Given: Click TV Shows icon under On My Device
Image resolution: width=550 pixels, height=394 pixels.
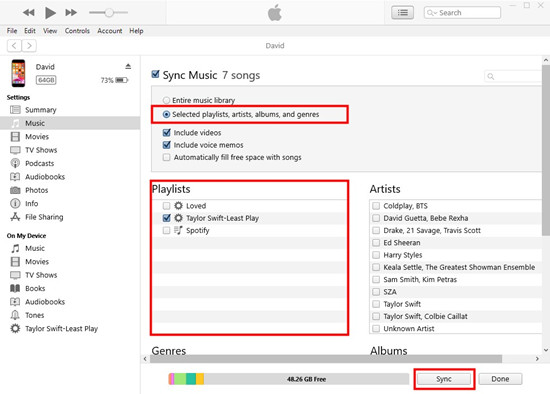Looking at the screenshot, I should point(15,275).
